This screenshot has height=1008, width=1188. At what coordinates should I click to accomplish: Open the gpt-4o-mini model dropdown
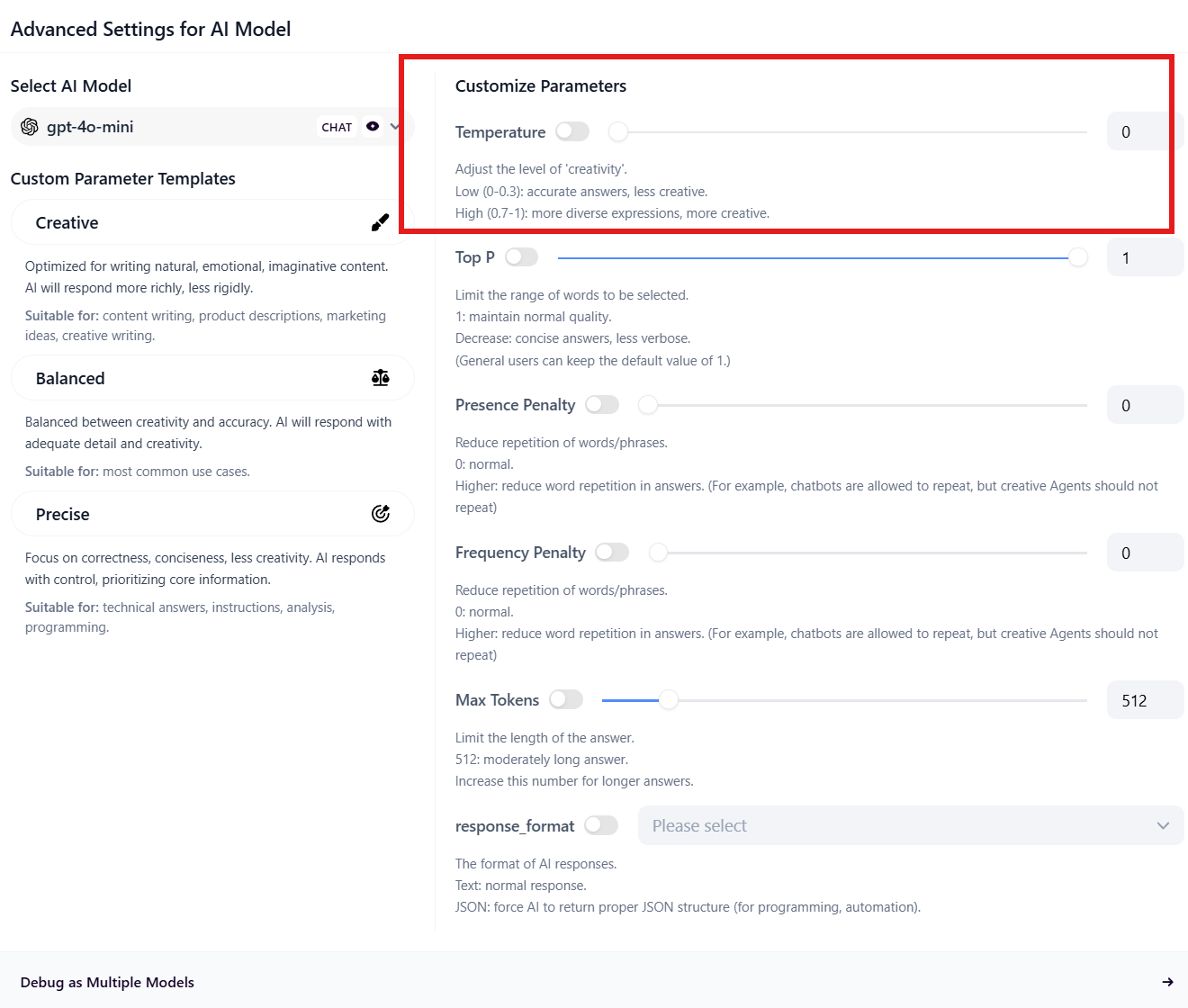(x=211, y=127)
